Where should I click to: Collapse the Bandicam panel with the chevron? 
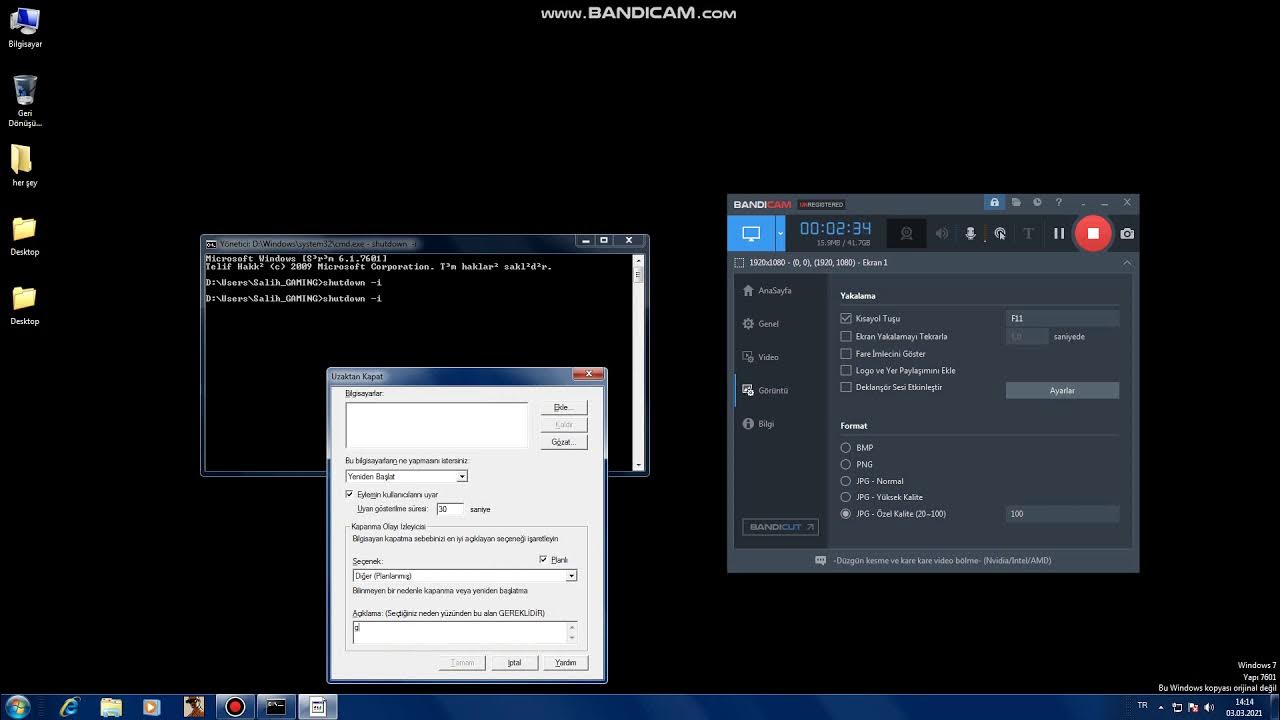[x=1127, y=262]
